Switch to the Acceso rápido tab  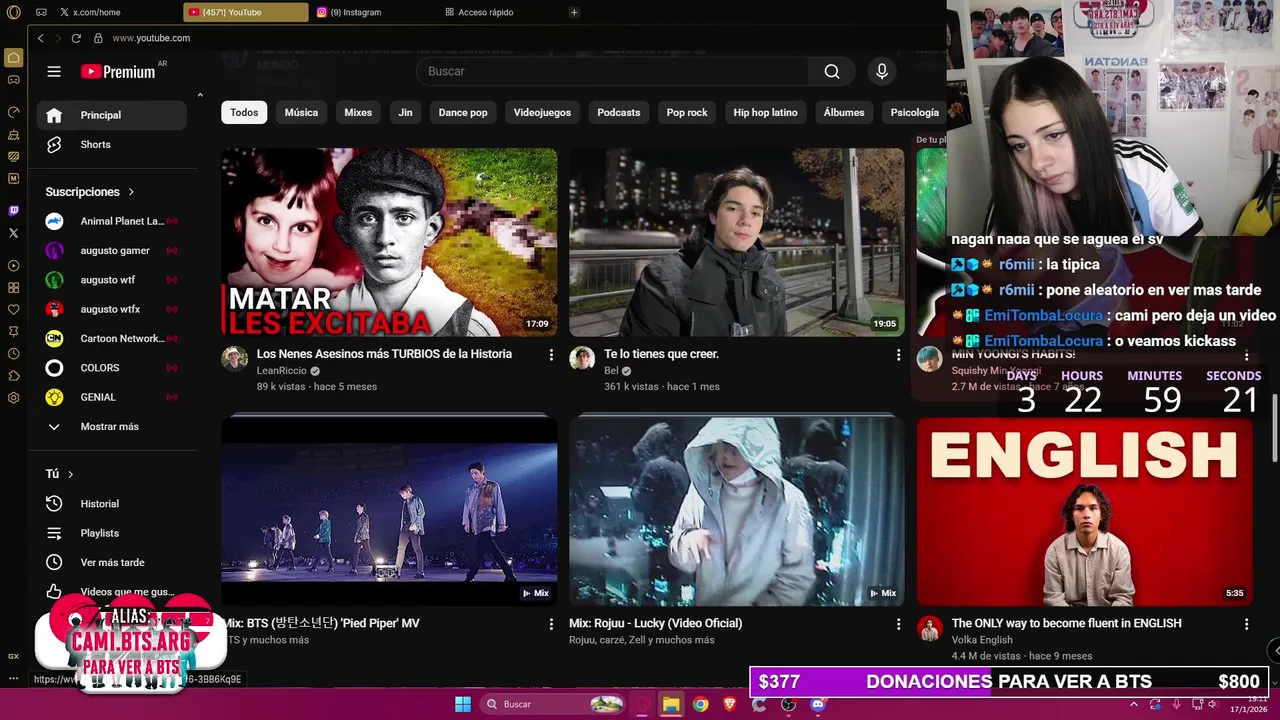502,12
